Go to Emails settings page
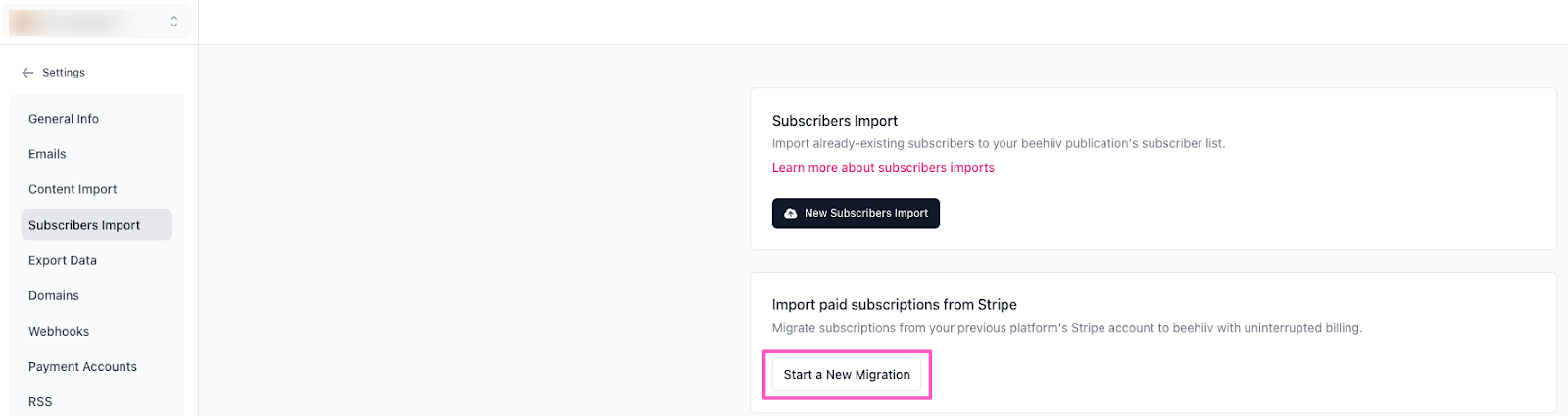Image resolution: width=1568 pixels, height=416 pixels. point(47,154)
